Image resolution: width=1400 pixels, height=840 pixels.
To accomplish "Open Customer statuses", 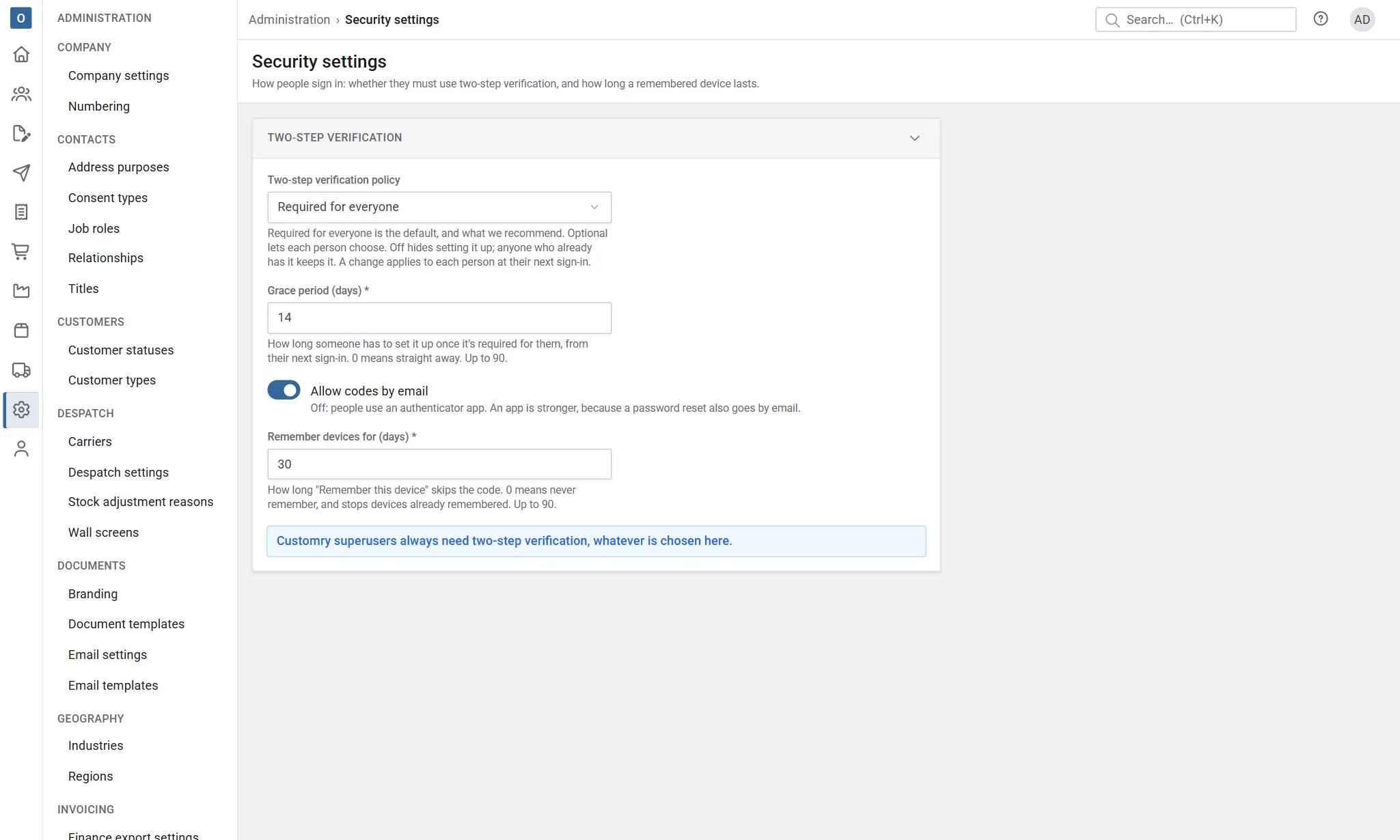I will 121,350.
